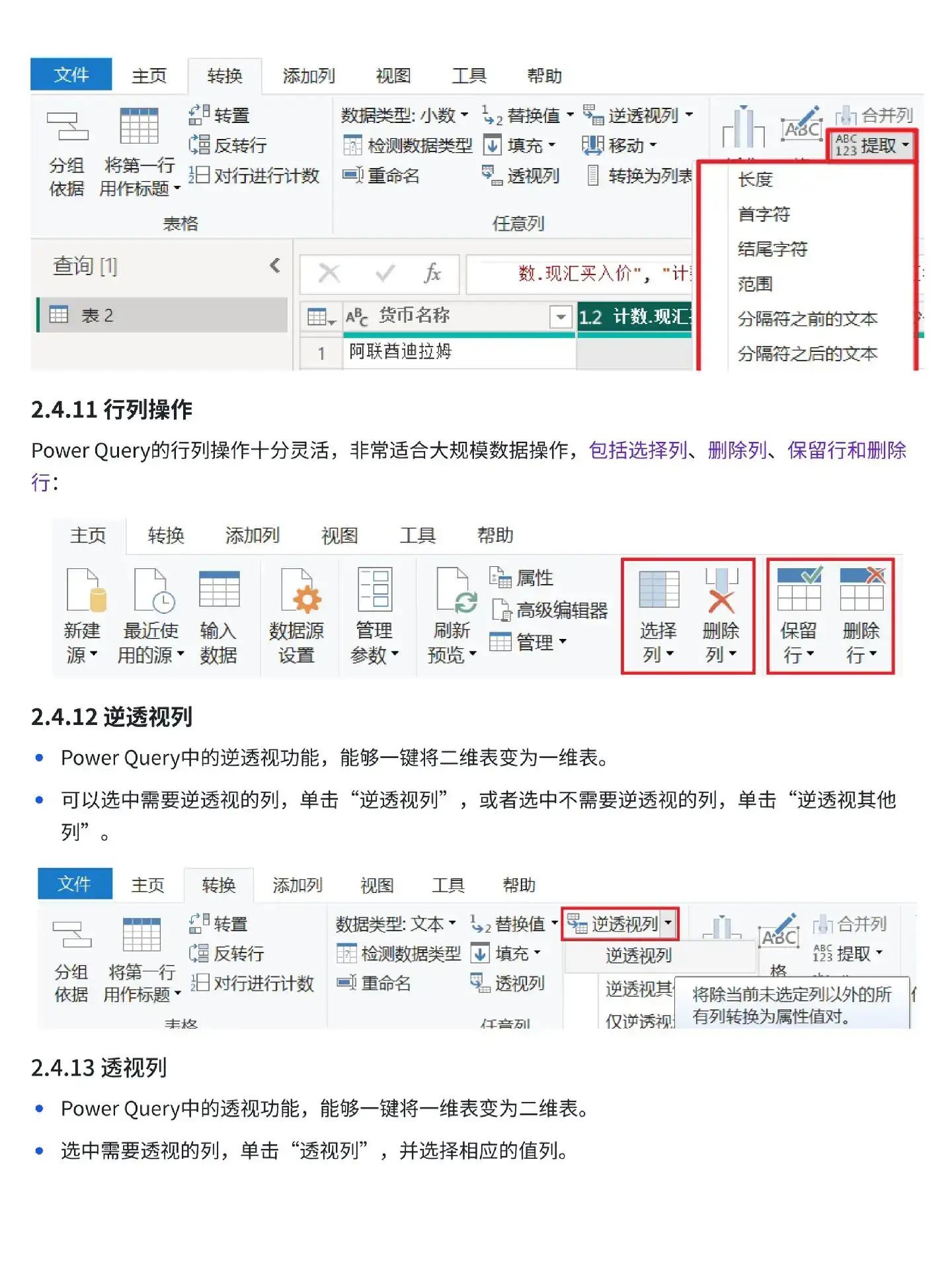This screenshot has width=952, height=1270.
Task: Click 检测数据类型 in the top ribbon
Action: coord(407,145)
